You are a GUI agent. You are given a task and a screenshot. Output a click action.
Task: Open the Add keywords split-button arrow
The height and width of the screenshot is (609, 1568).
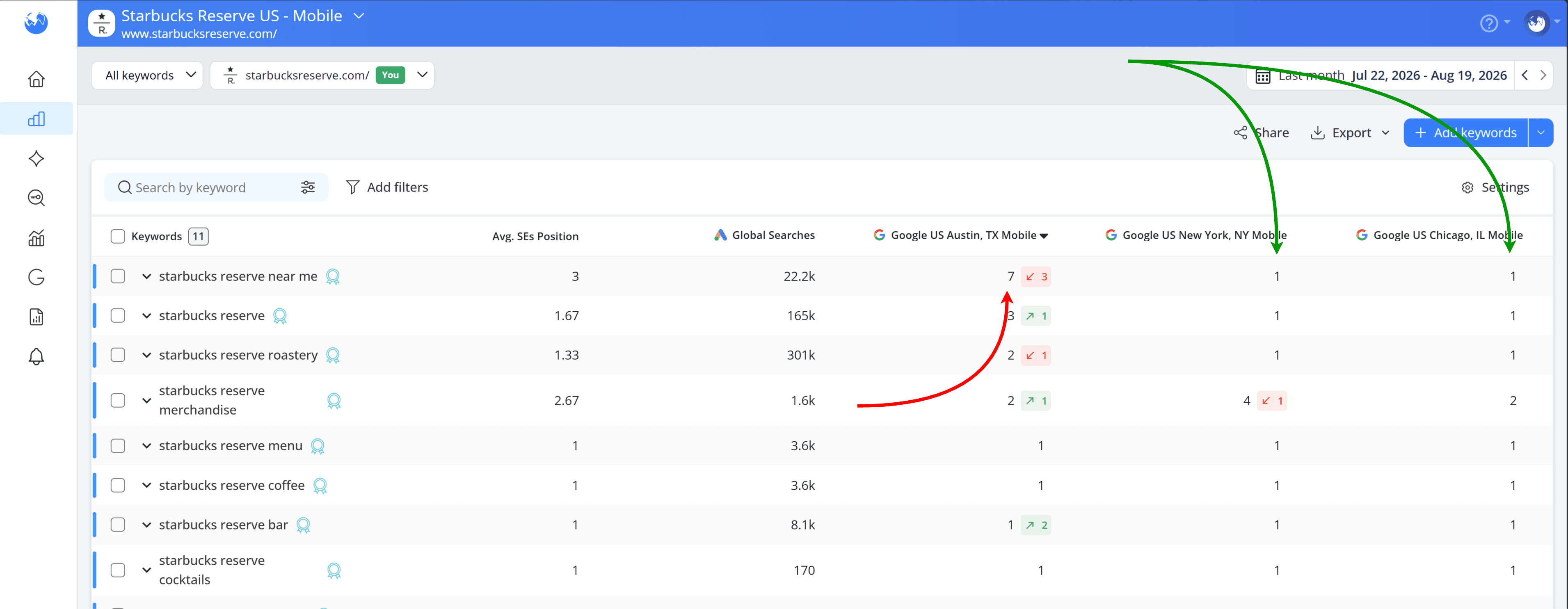pos(1541,132)
